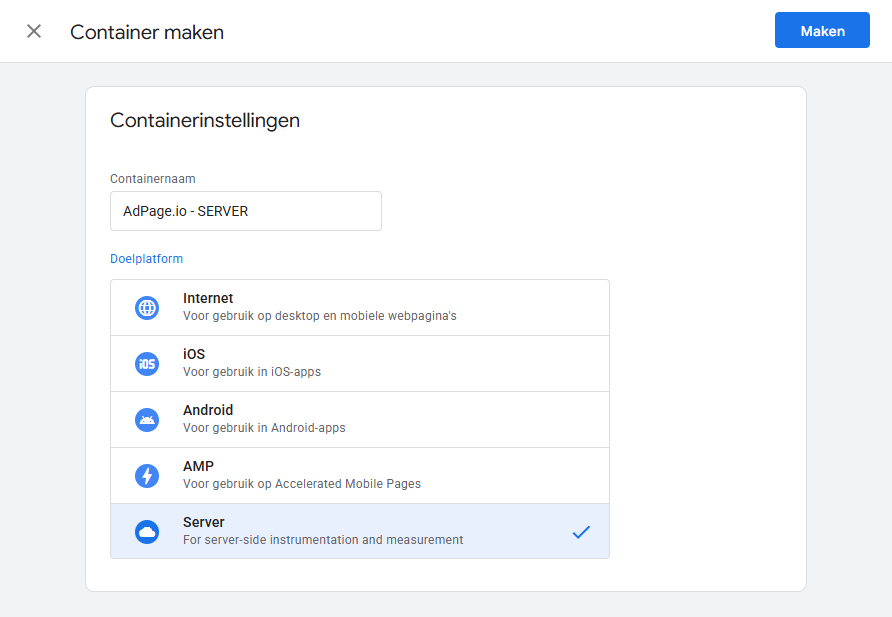Screen dimensions: 892x617
Task: Choose the Server title text
Action: (204, 522)
